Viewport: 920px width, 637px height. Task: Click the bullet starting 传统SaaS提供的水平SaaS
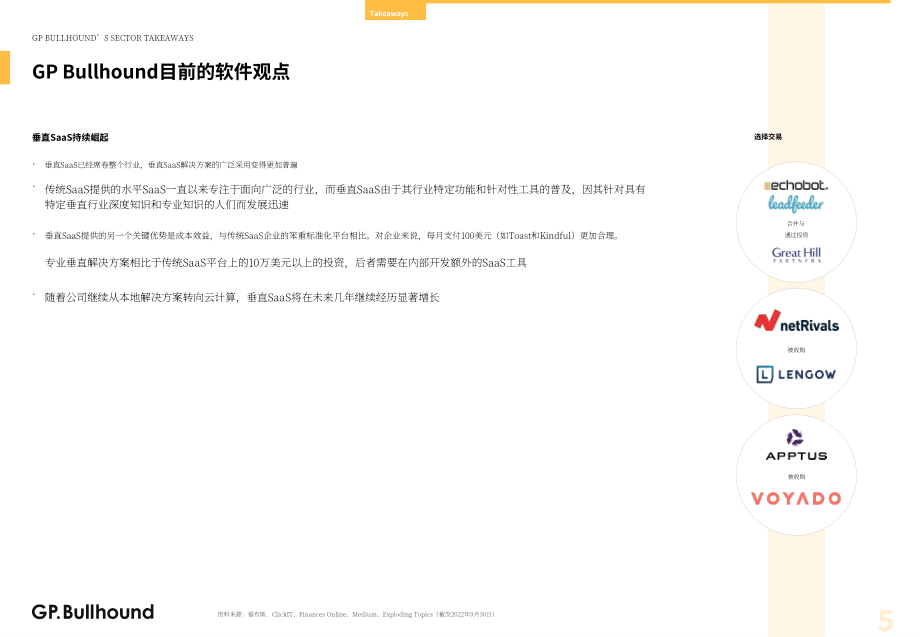pos(345,196)
